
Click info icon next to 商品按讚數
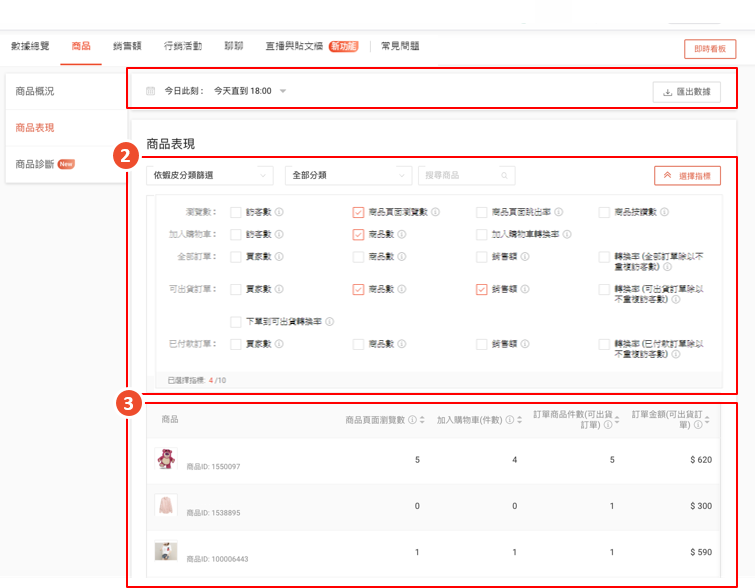(666, 212)
